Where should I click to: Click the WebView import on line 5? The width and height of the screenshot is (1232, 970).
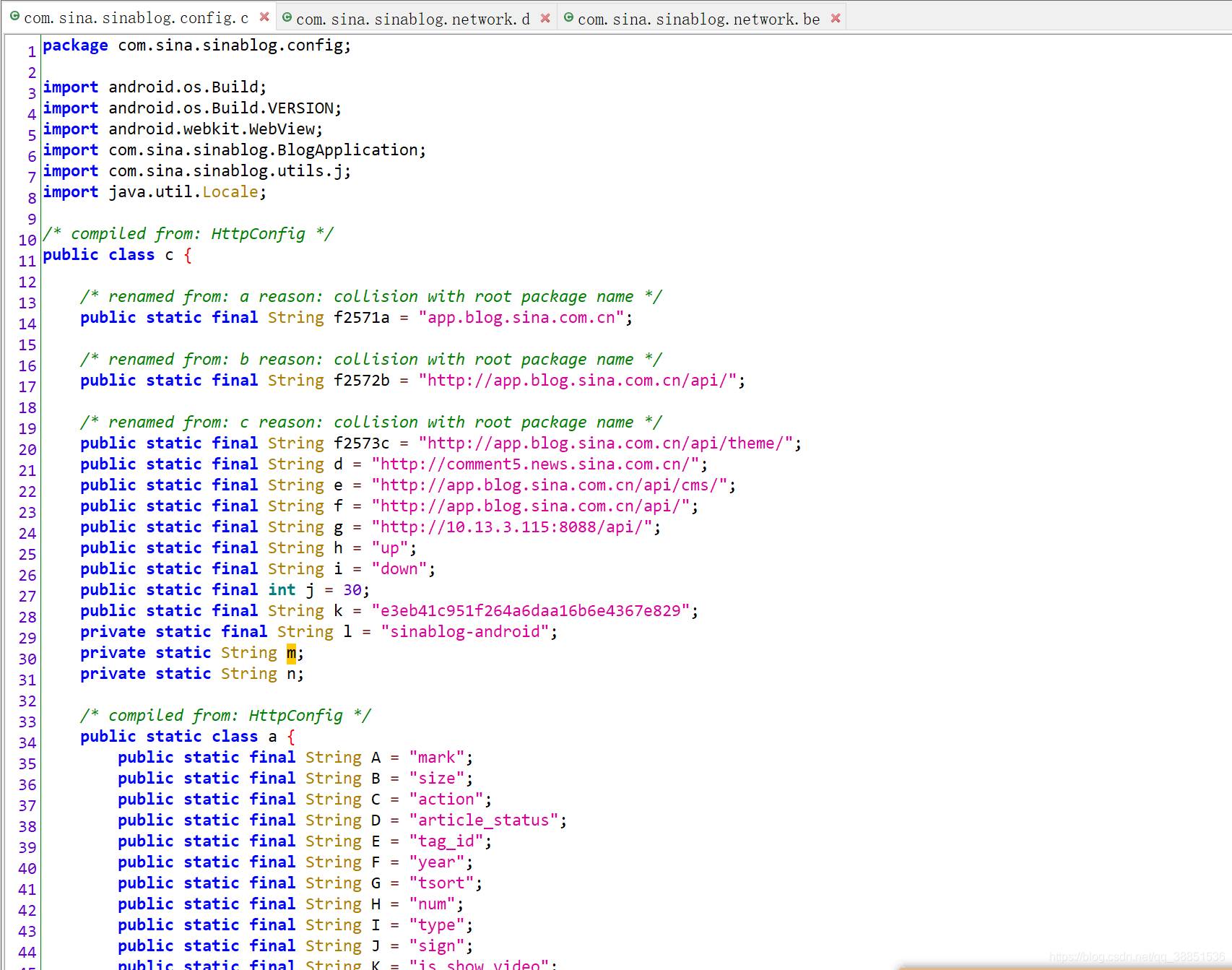(282, 129)
